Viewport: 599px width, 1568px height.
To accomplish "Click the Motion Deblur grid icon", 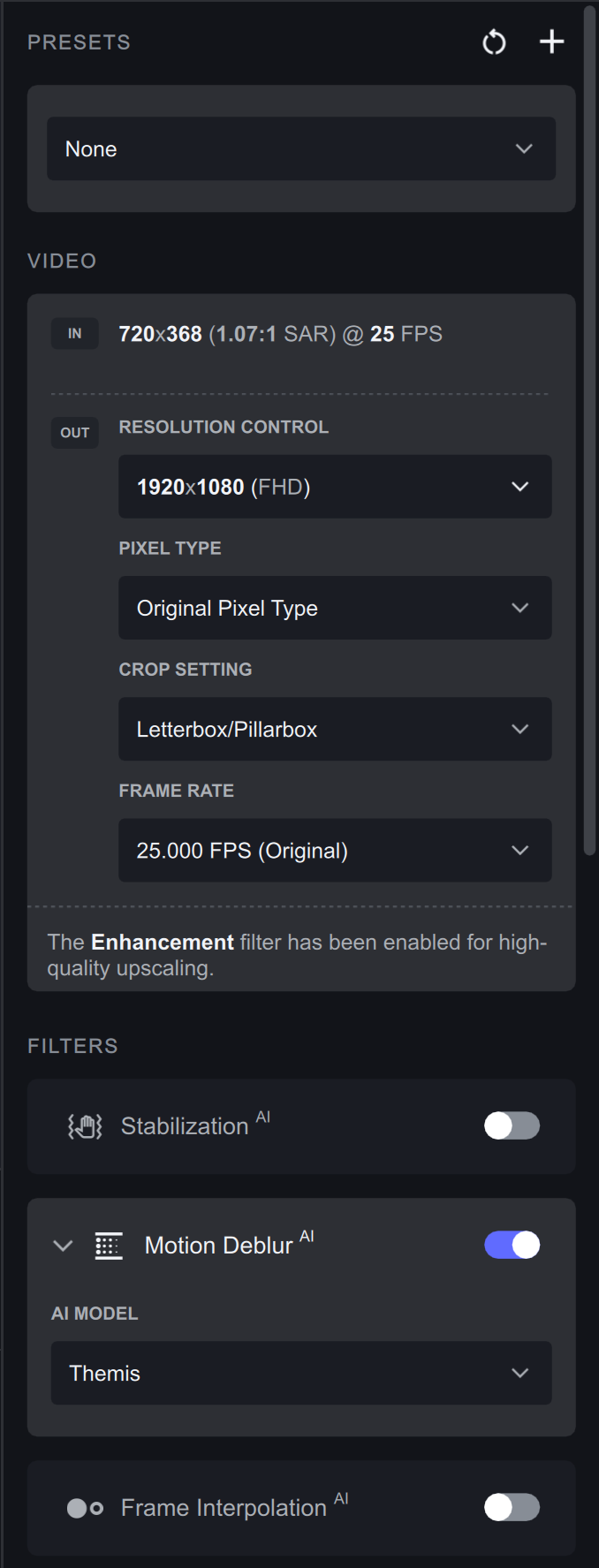I will click(x=109, y=1246).
